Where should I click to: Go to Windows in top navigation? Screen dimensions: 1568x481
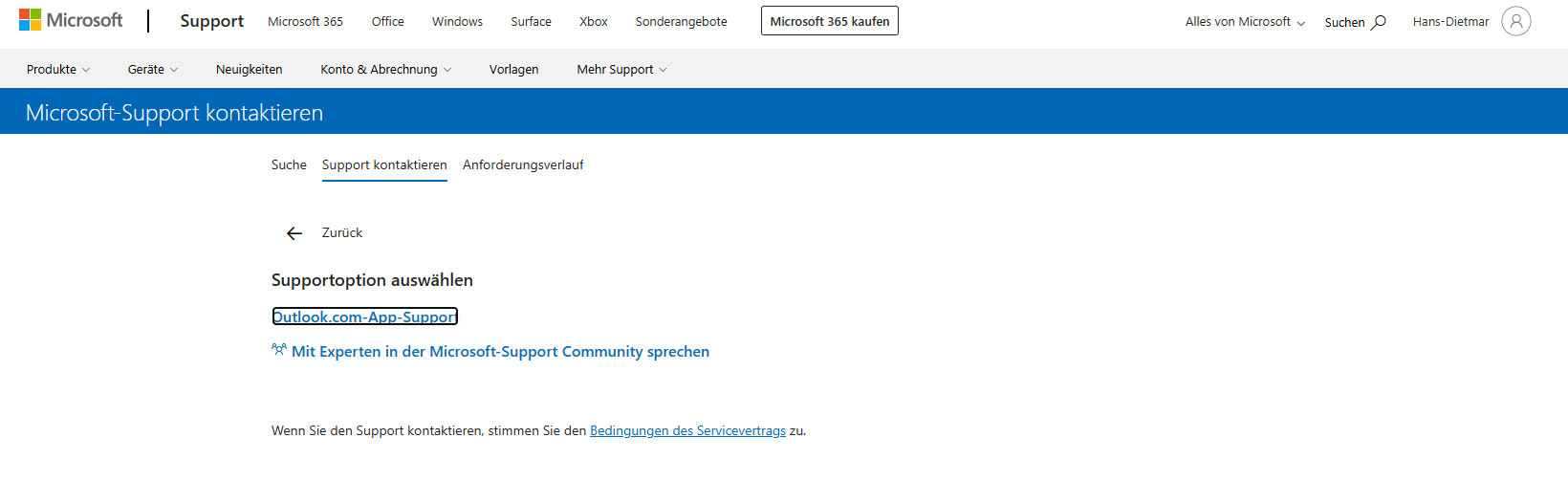pos(457,21)
